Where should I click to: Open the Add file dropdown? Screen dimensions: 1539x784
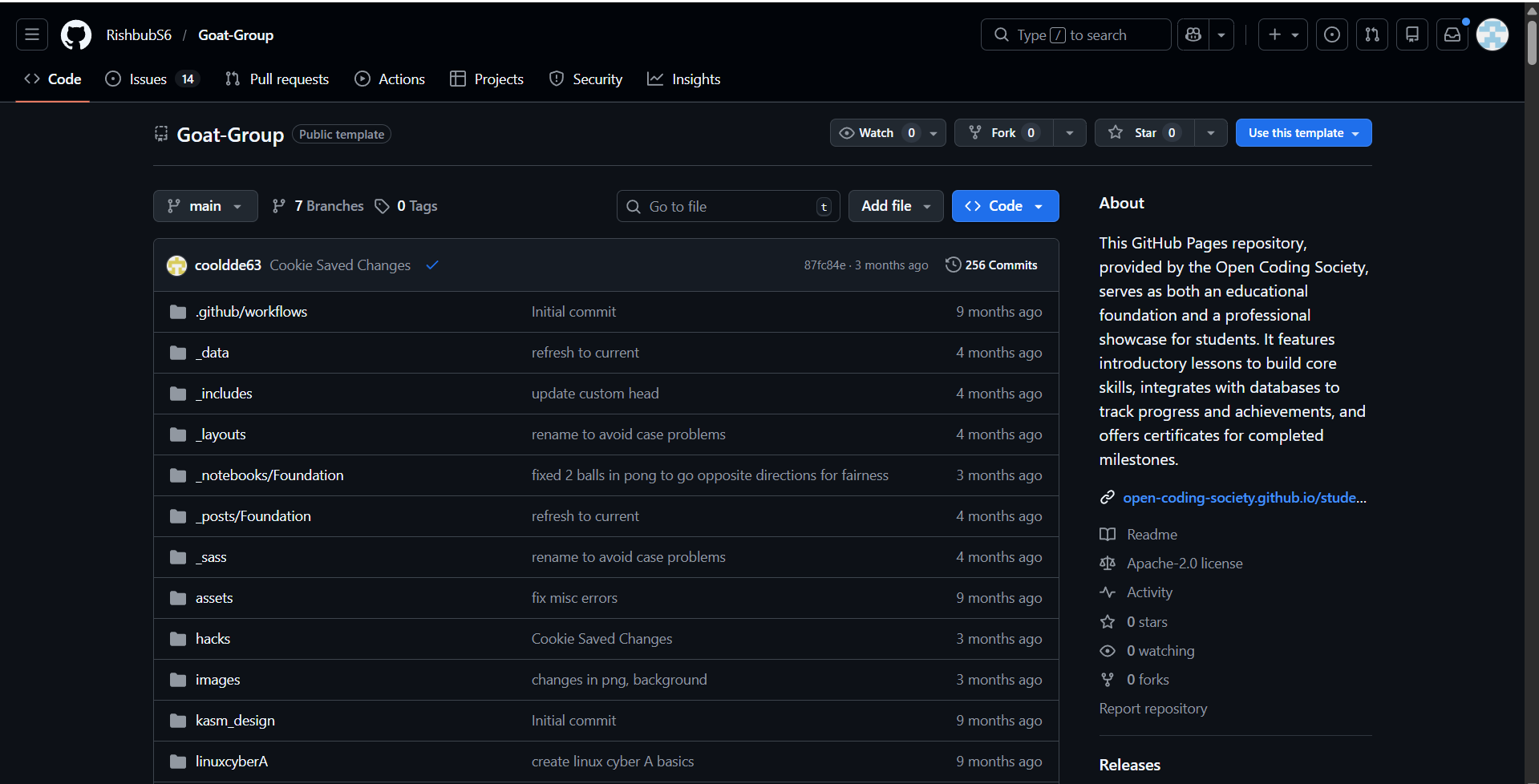(896, 206)
